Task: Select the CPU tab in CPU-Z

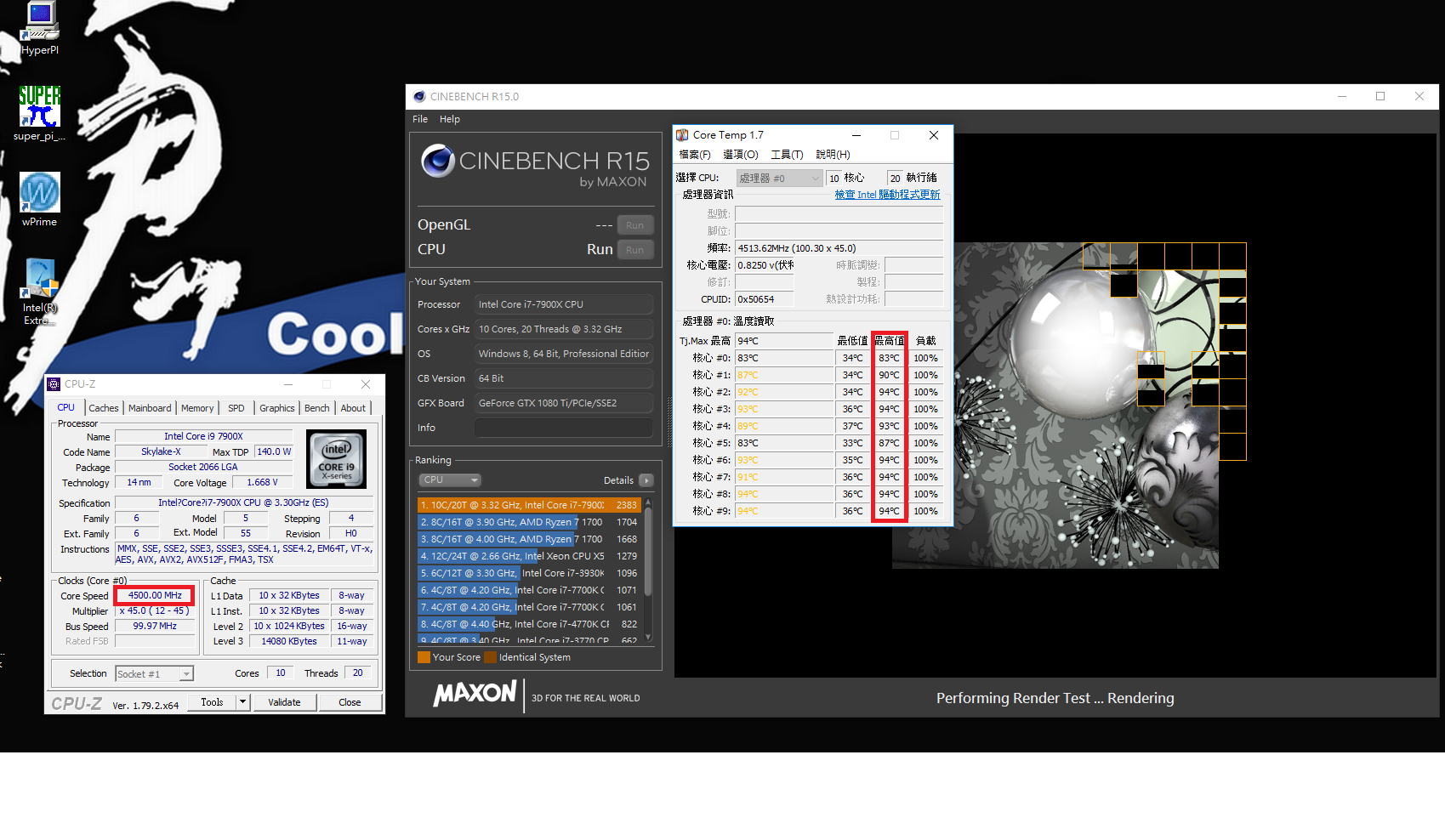Action: tap(66, 407)
